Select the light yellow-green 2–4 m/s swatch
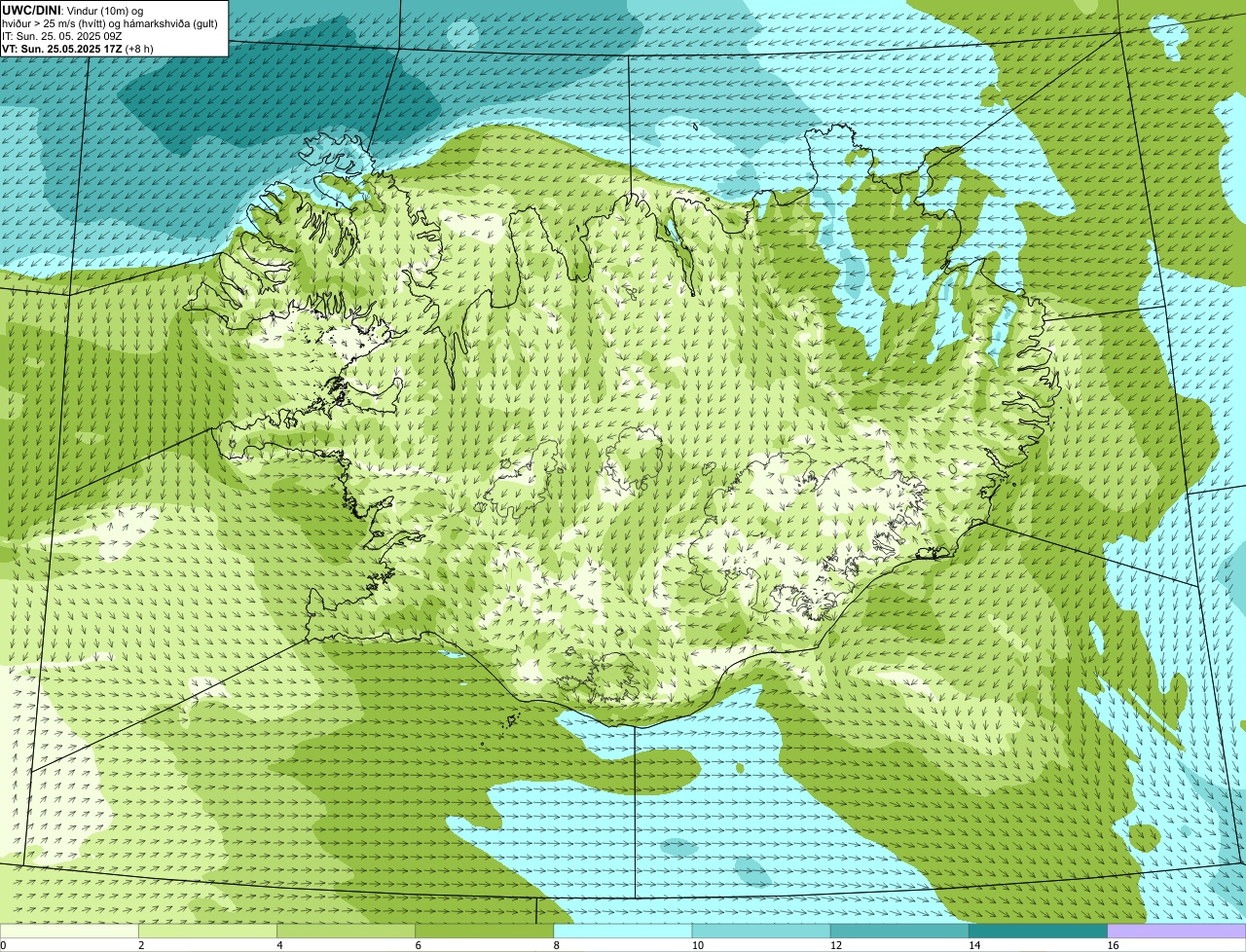The width and height of the screenshot is (1246, 952). [x=207, y=932]
